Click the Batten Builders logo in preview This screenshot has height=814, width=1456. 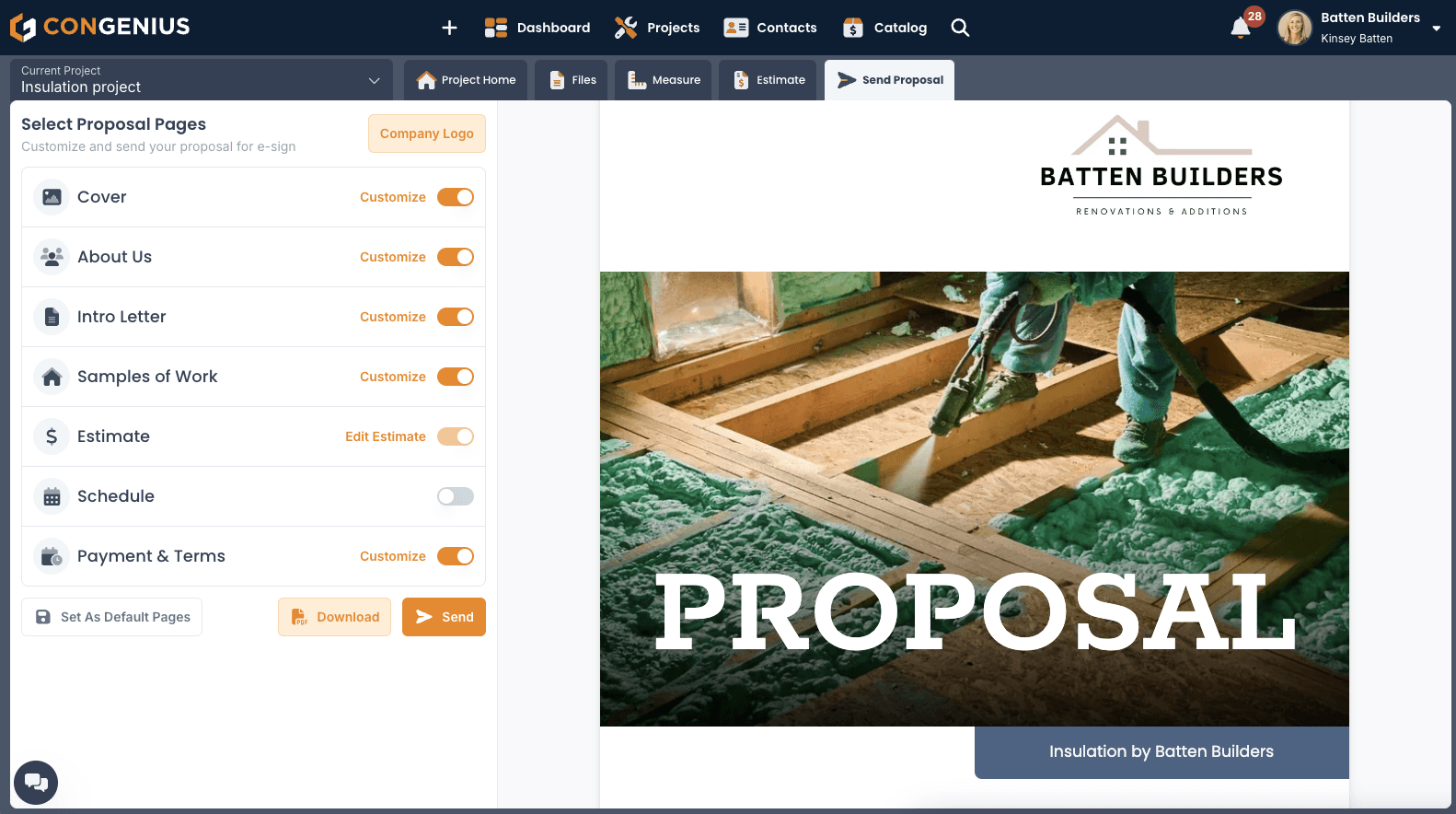(1161, 167)
